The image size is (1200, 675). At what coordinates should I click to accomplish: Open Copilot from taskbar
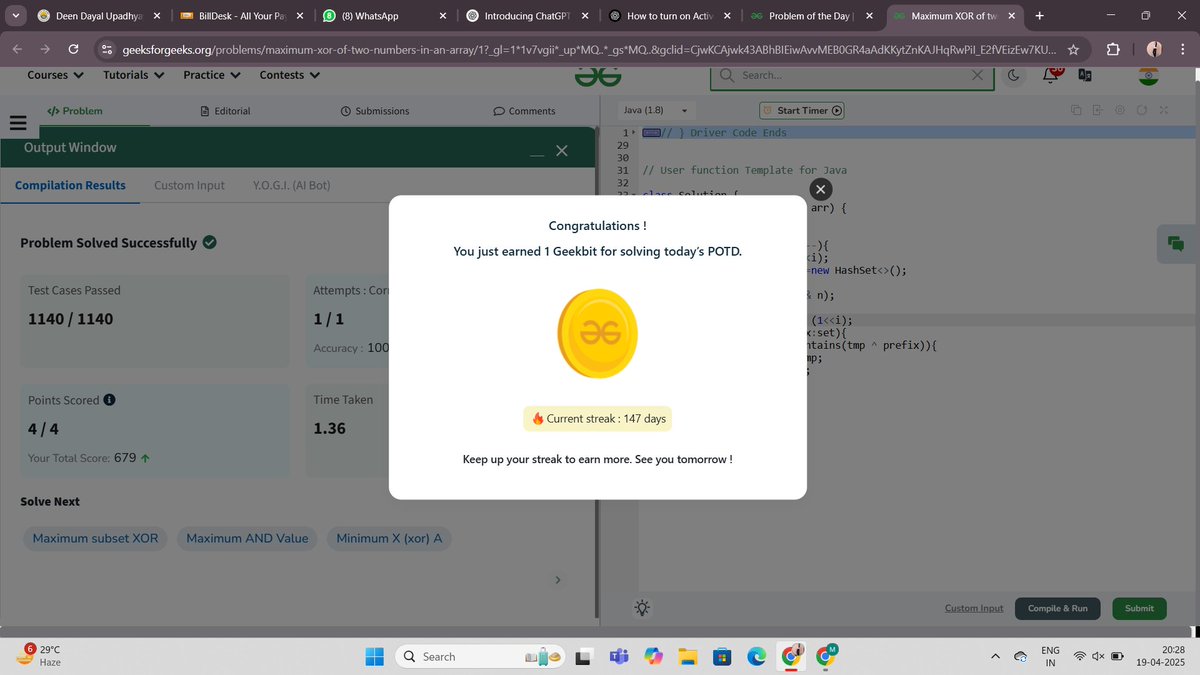click(653, 656)
